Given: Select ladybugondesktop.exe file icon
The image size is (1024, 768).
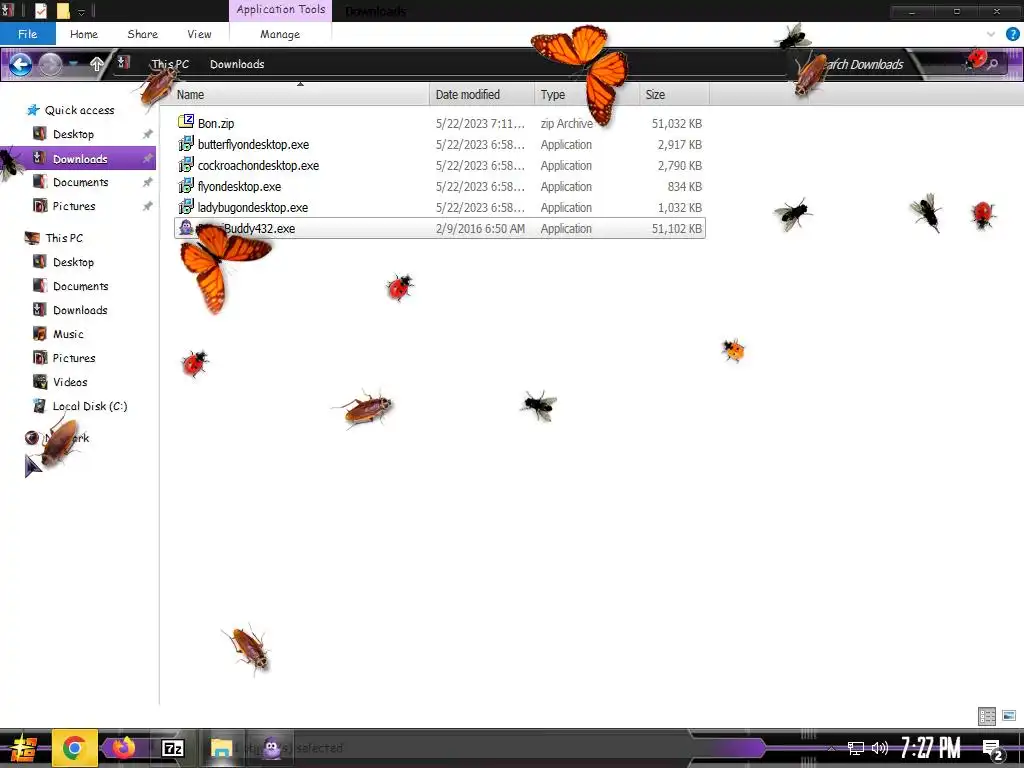Looking at the screenshot, I should point(186,207).
